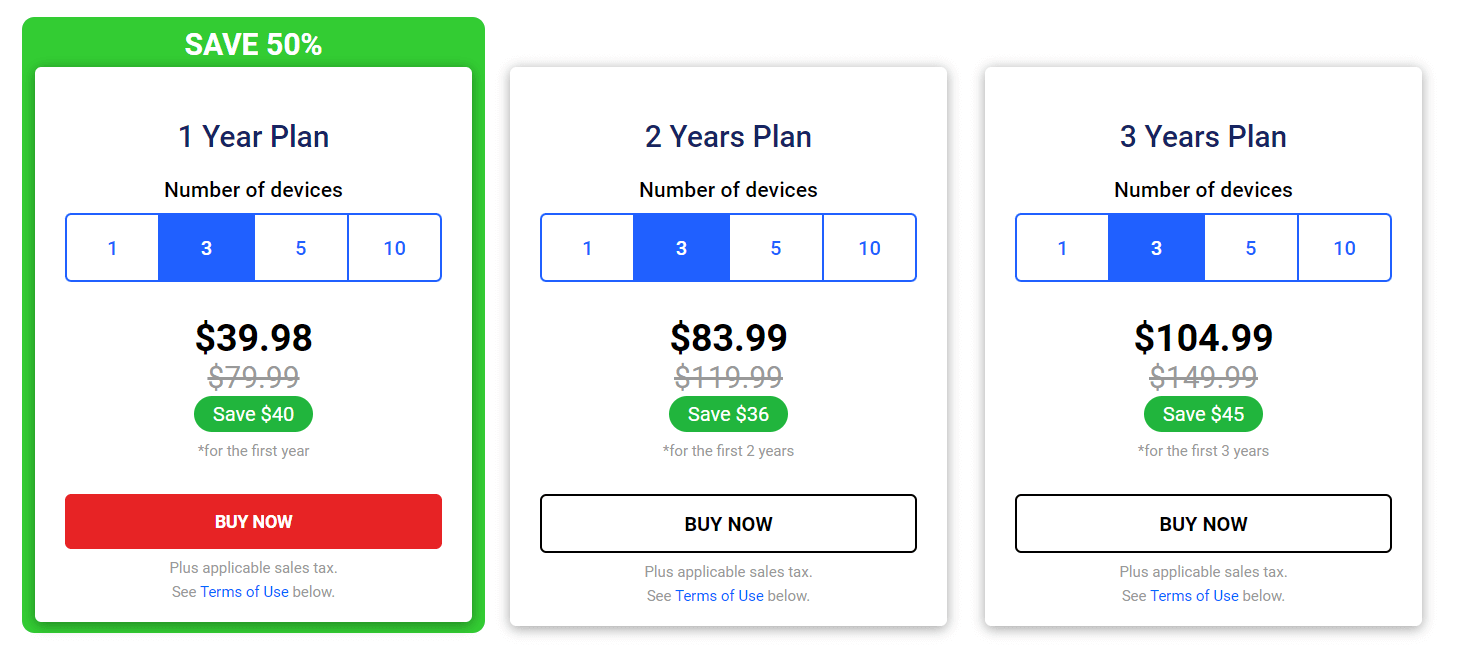Select 3 devices for 1 Year Plan
Viewport: 1474px width, 662px height.
click(206, 248)
